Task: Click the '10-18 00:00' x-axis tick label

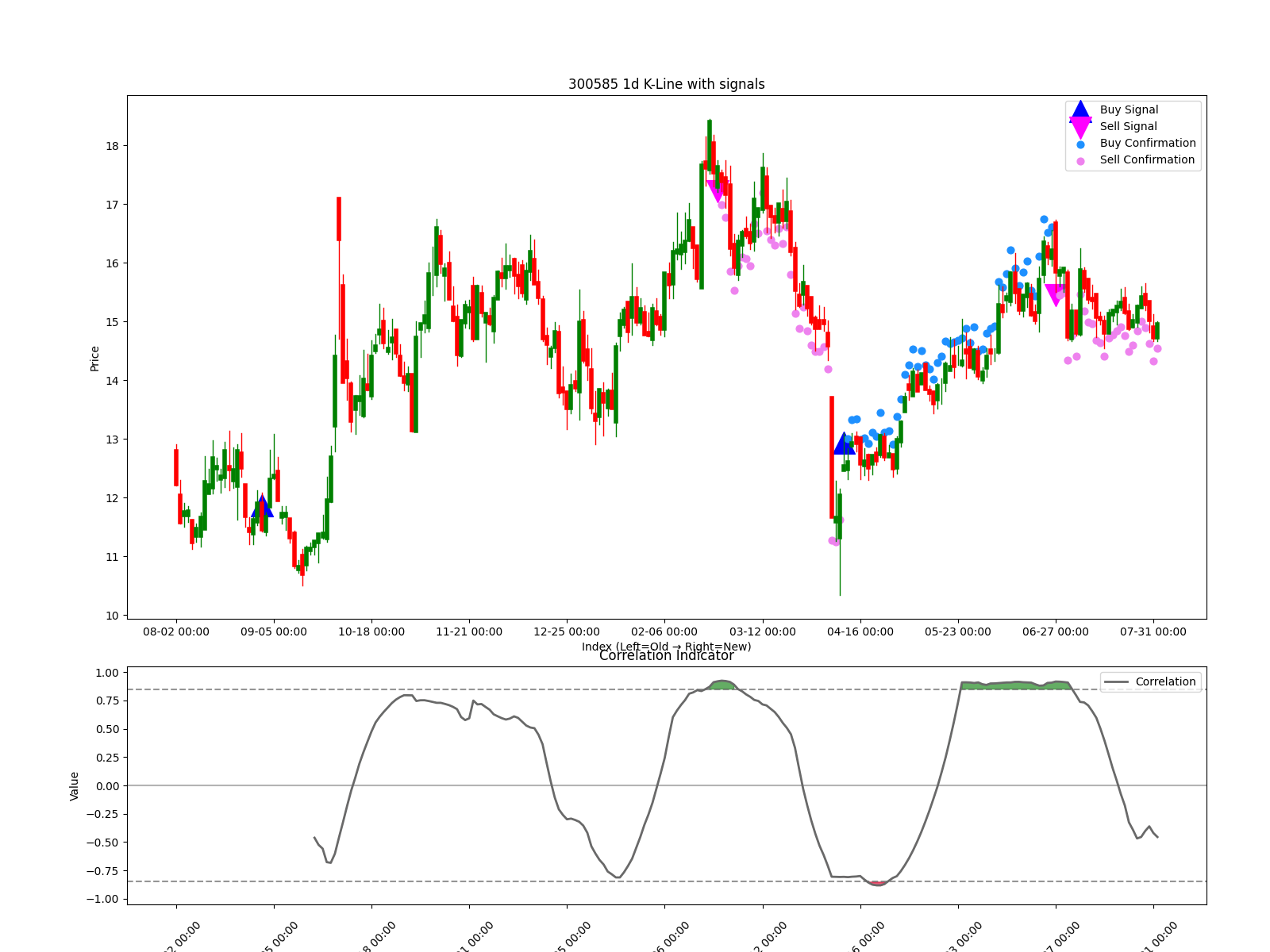Action: [371, 632]
